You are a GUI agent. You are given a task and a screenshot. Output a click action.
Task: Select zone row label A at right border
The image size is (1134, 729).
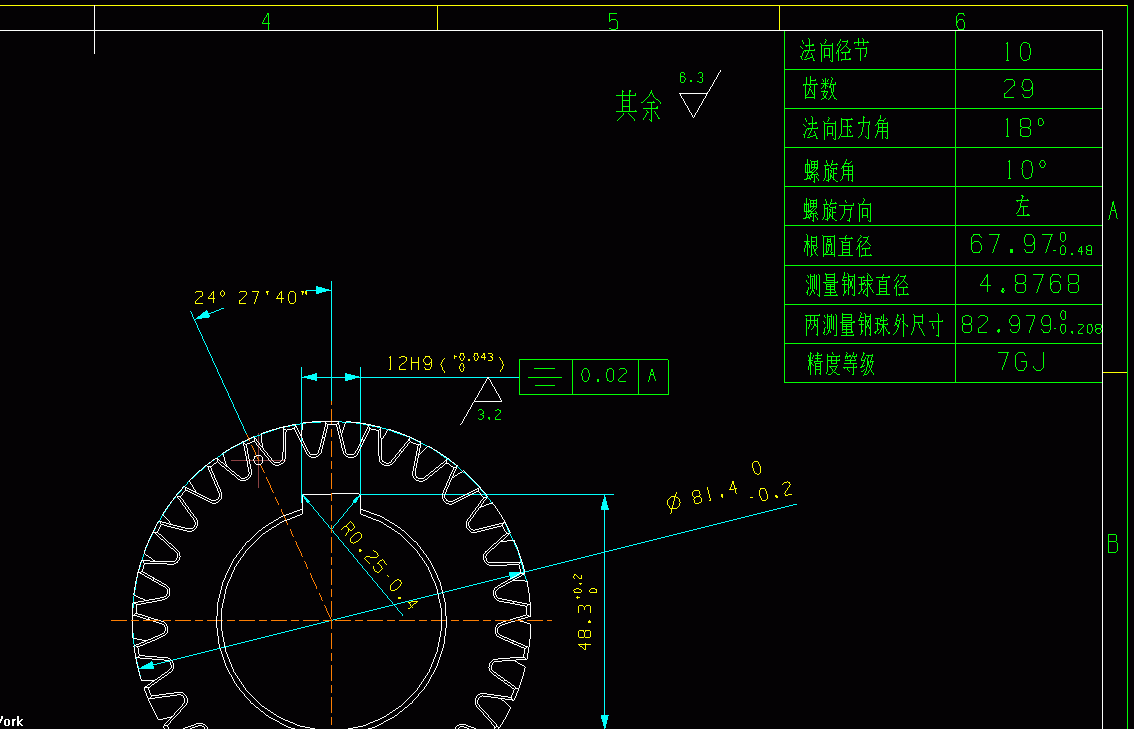tap(1113, 210)
